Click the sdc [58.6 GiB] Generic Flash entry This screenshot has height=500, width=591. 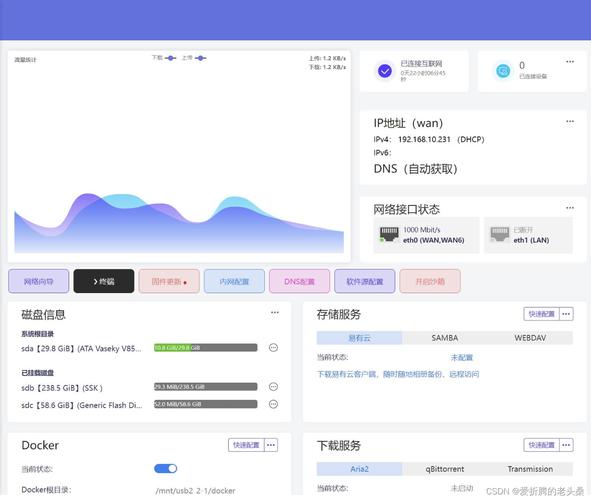(x=82, y=405)
